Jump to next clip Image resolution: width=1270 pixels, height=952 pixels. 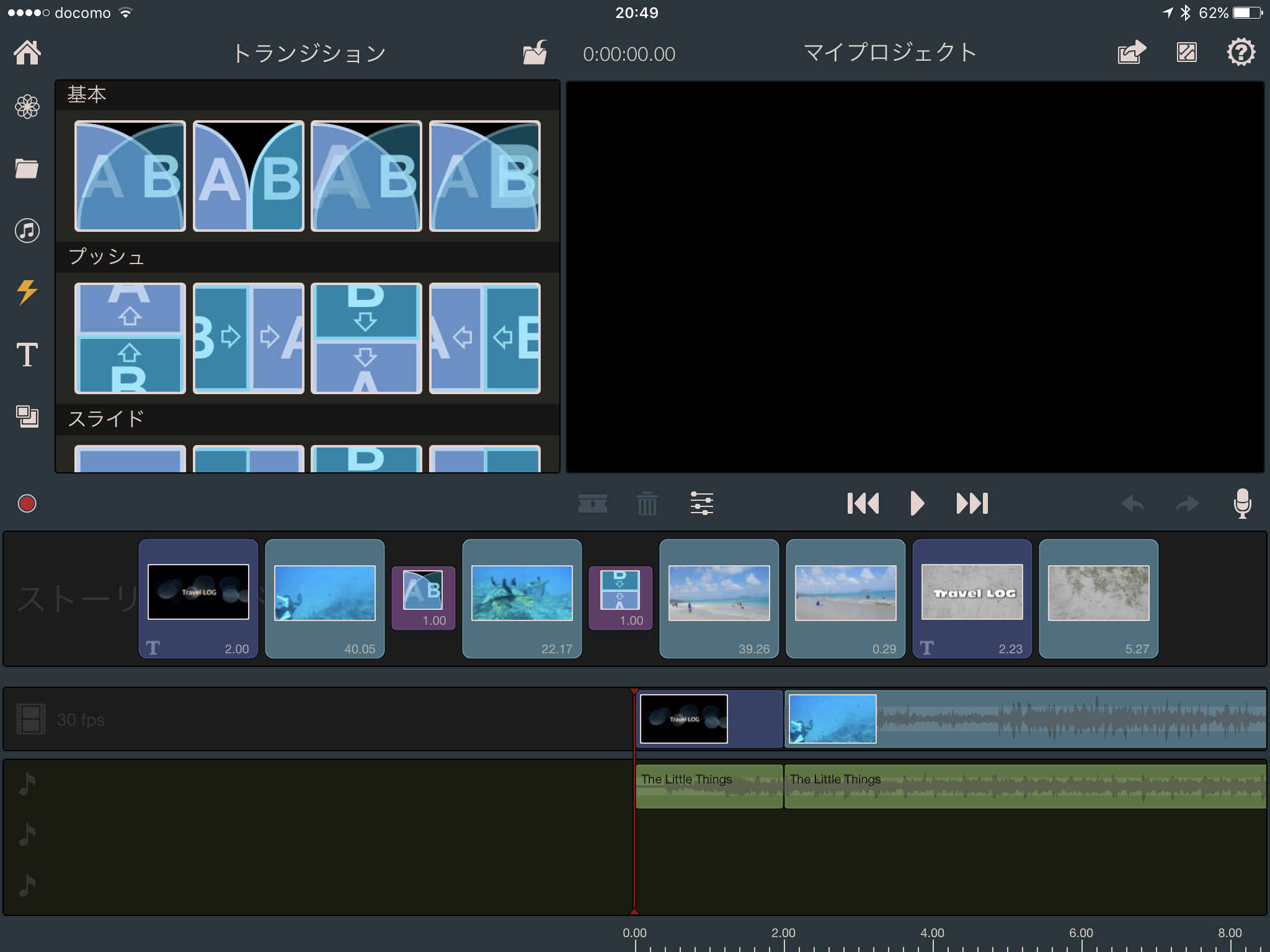pos(972,503)
